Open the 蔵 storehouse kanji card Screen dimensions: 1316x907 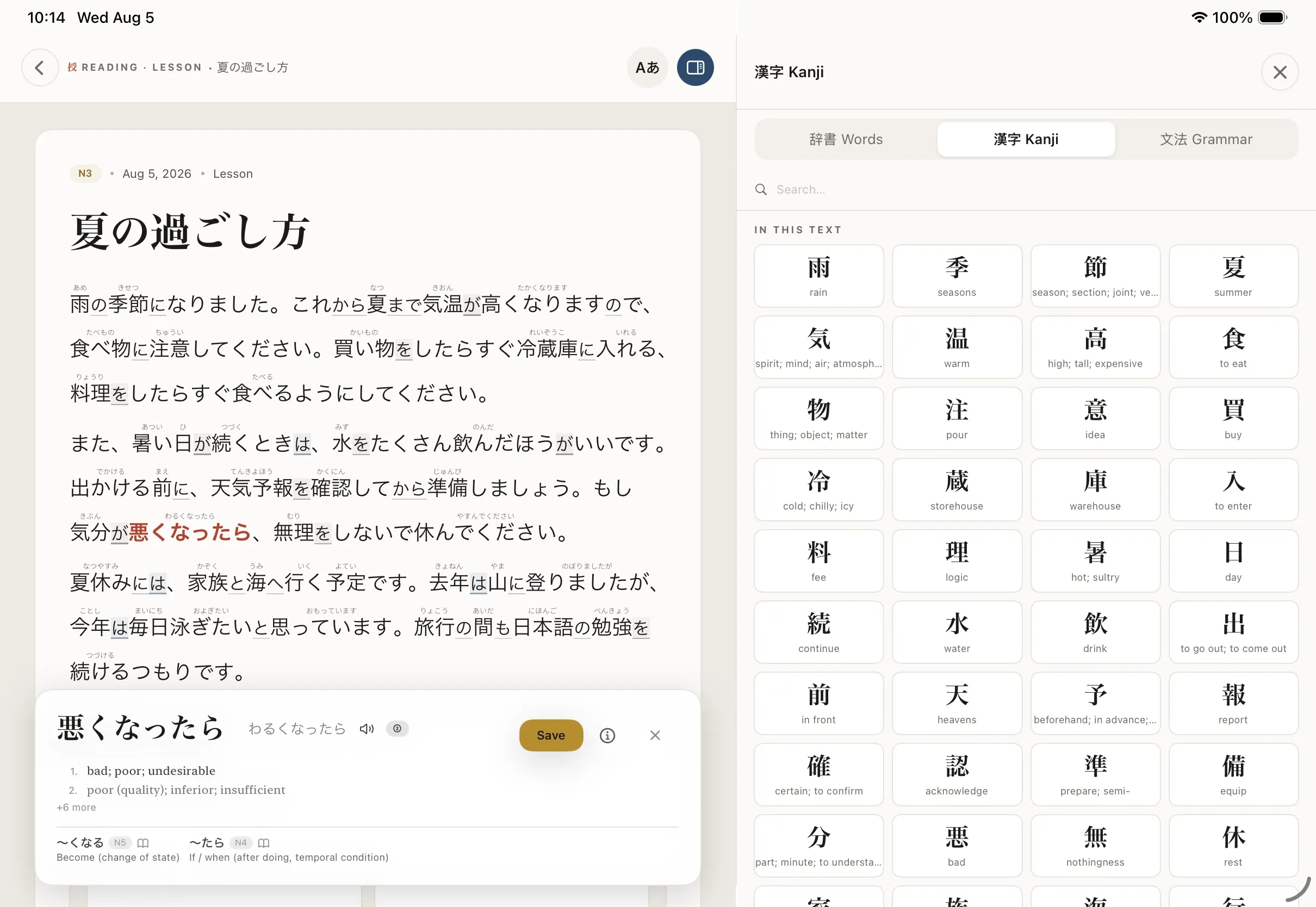(x=957, y=490)
